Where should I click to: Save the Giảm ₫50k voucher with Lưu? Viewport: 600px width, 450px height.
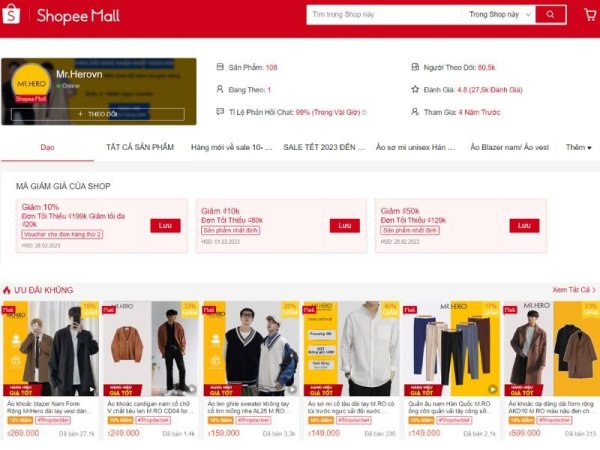point(524,226)
